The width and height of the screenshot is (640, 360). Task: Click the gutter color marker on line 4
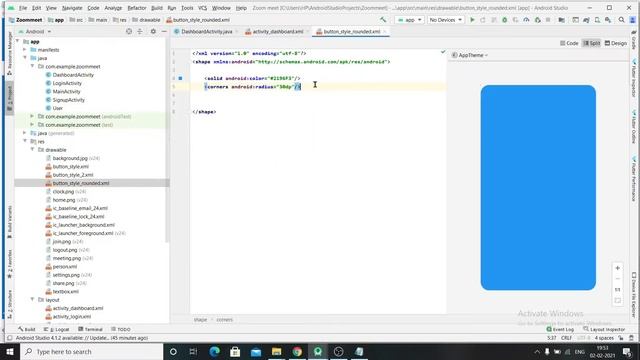pos(180,78)
